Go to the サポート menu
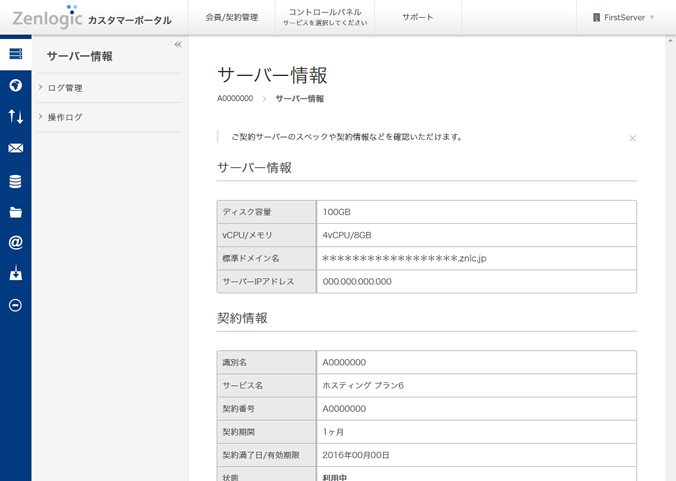Viewport: 676px width, 481px height. (418, 17)
